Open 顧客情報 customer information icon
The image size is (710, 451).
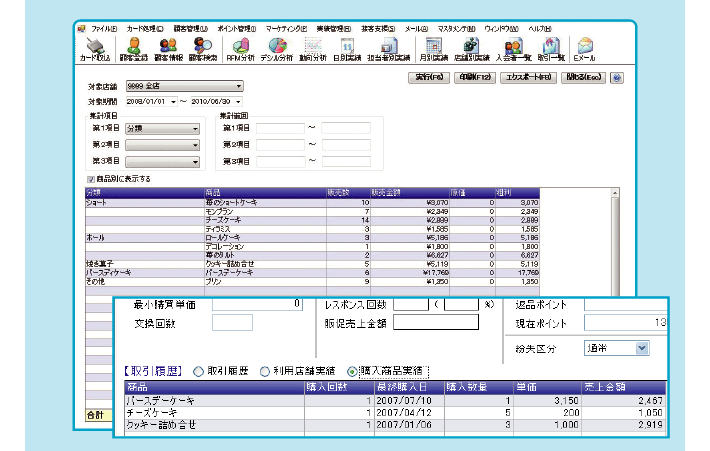168,49
